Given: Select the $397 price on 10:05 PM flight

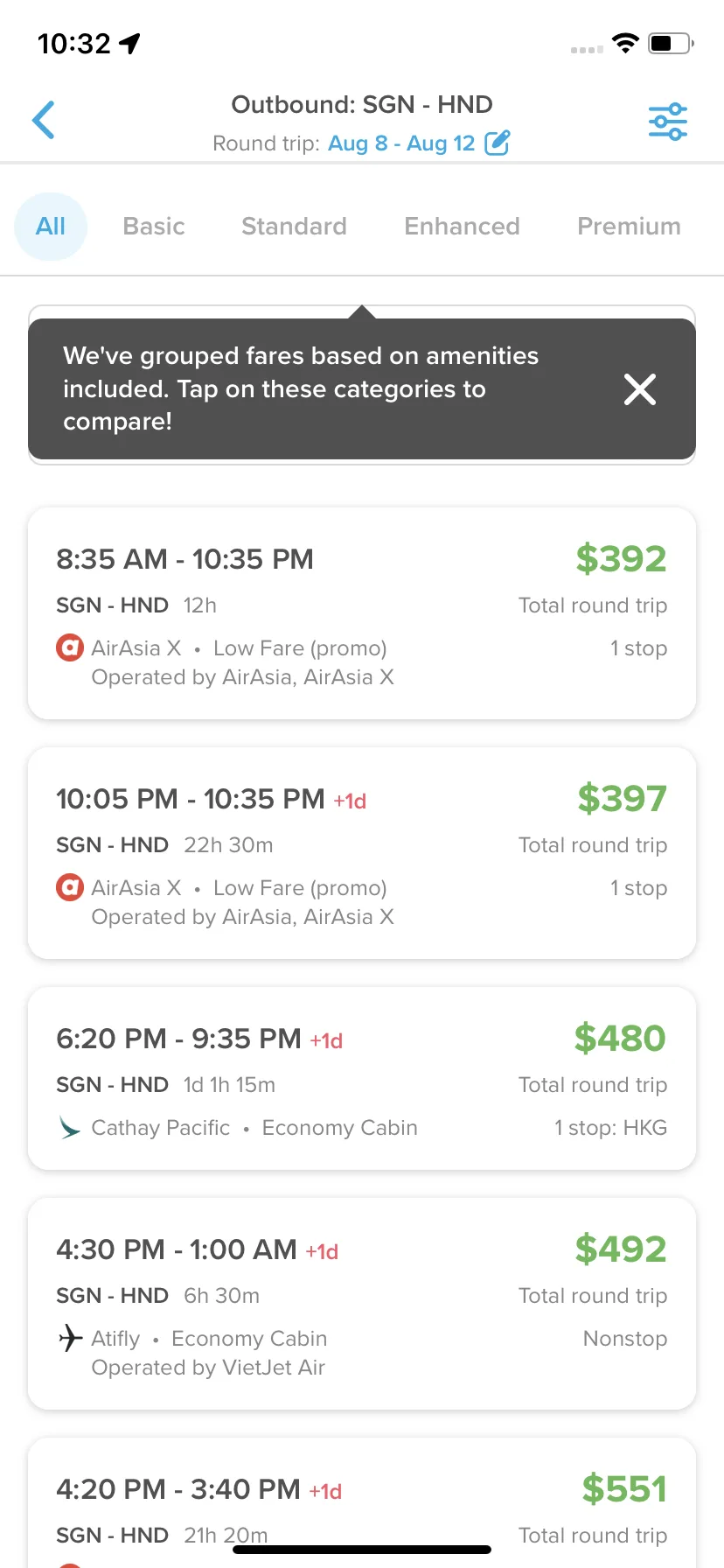Looking at the screenshot, I should click(622, 799).
